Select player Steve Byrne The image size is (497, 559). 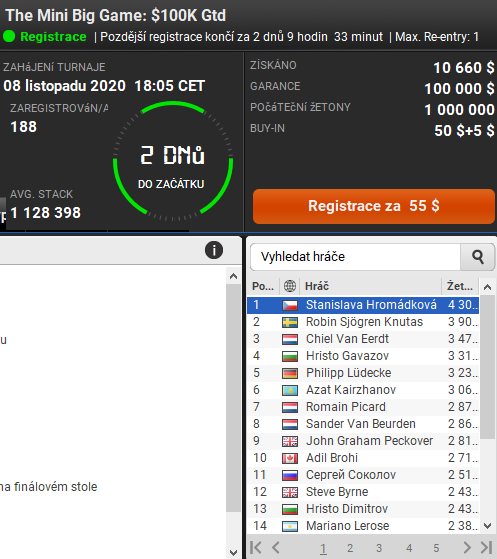click(x=363, y=492)
